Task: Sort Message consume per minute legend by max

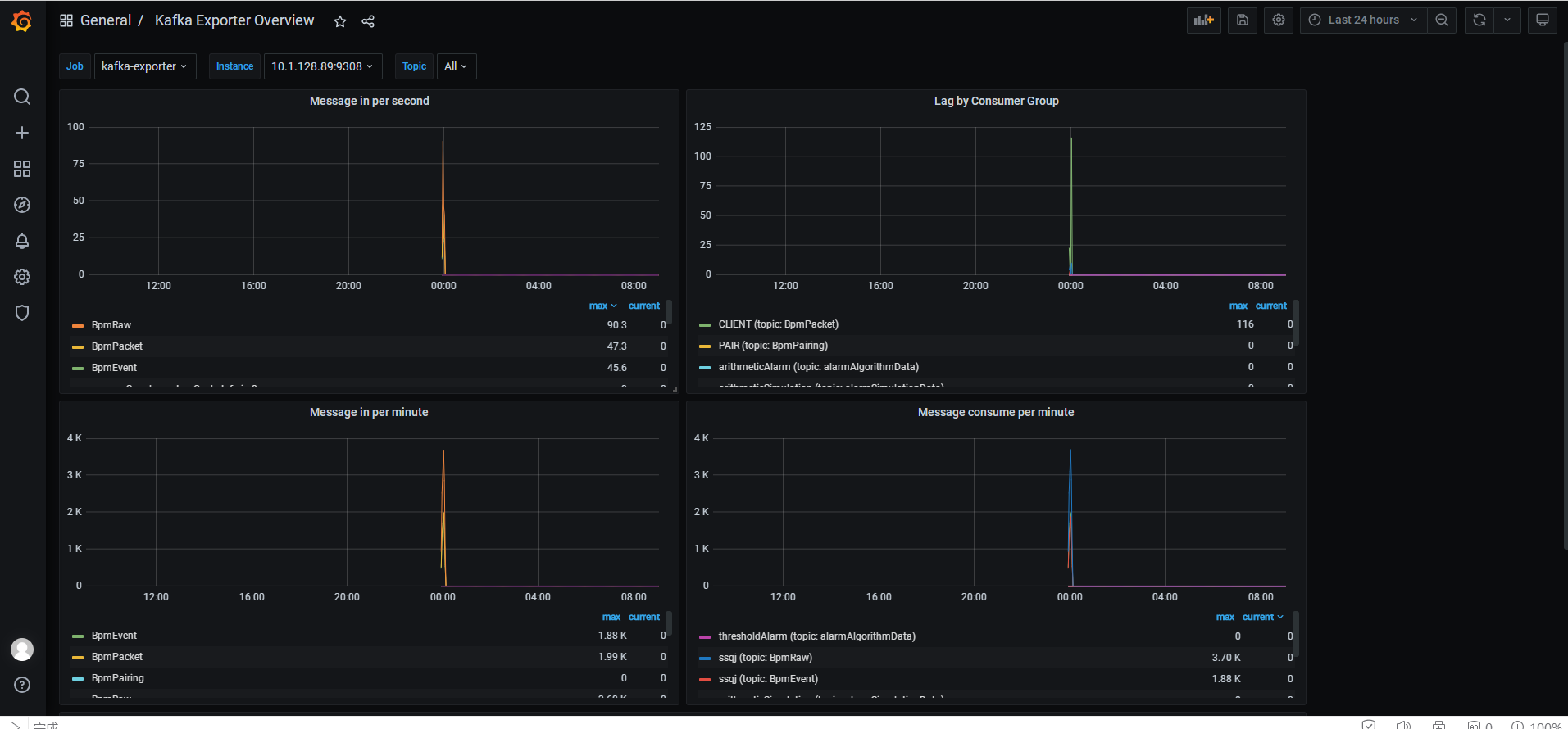Action: [x=1225, y=617]
